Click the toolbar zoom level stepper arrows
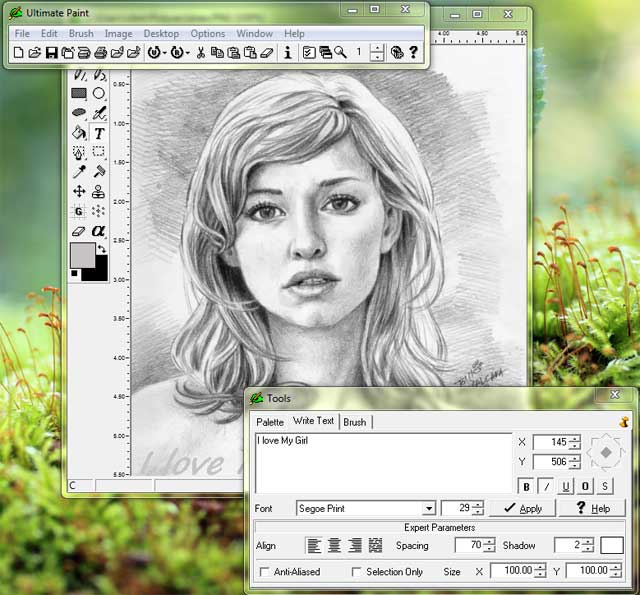Screen dimensions: 640x595 tap(377, 52)
